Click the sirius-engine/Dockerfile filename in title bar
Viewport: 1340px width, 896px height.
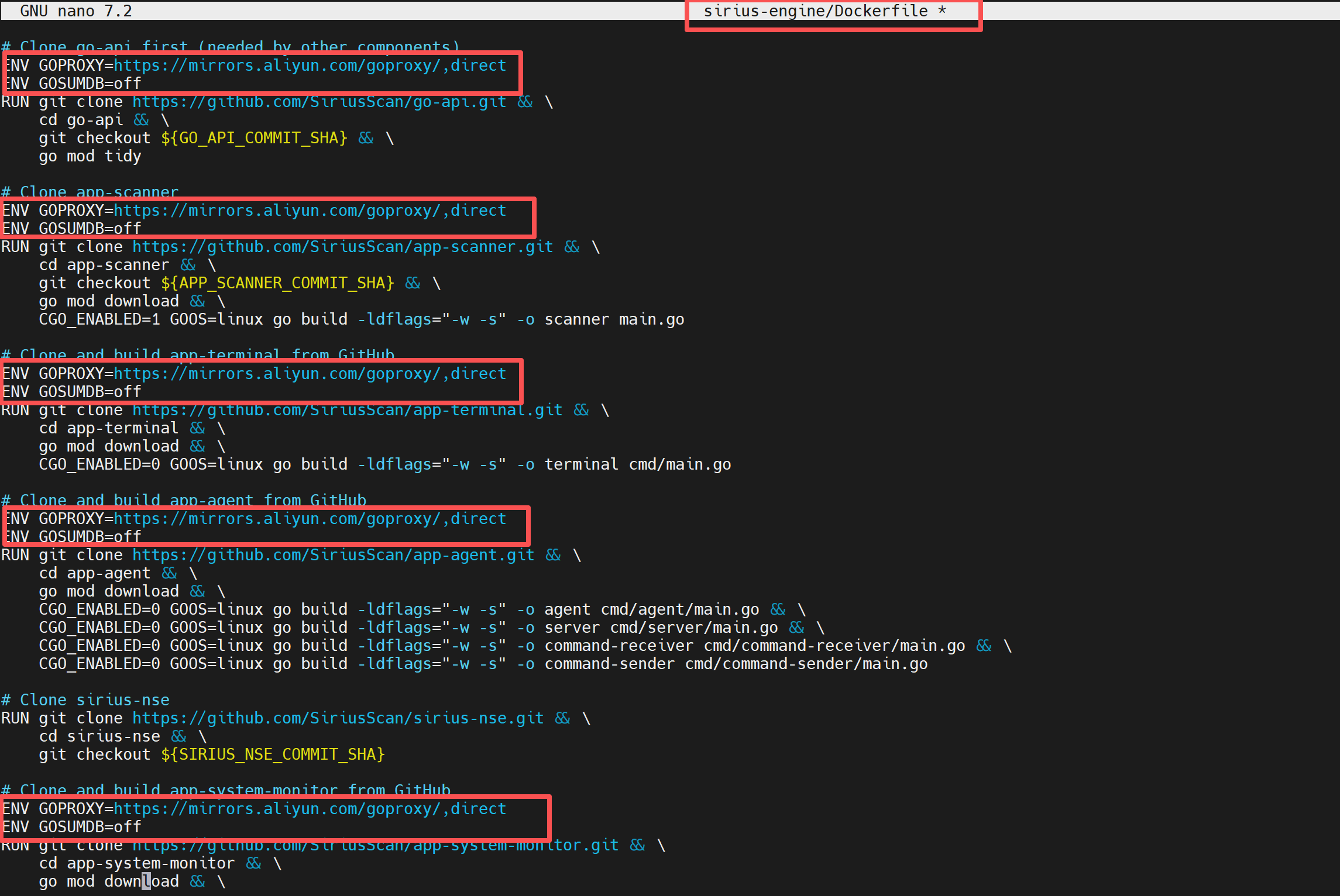click(816, 11)
